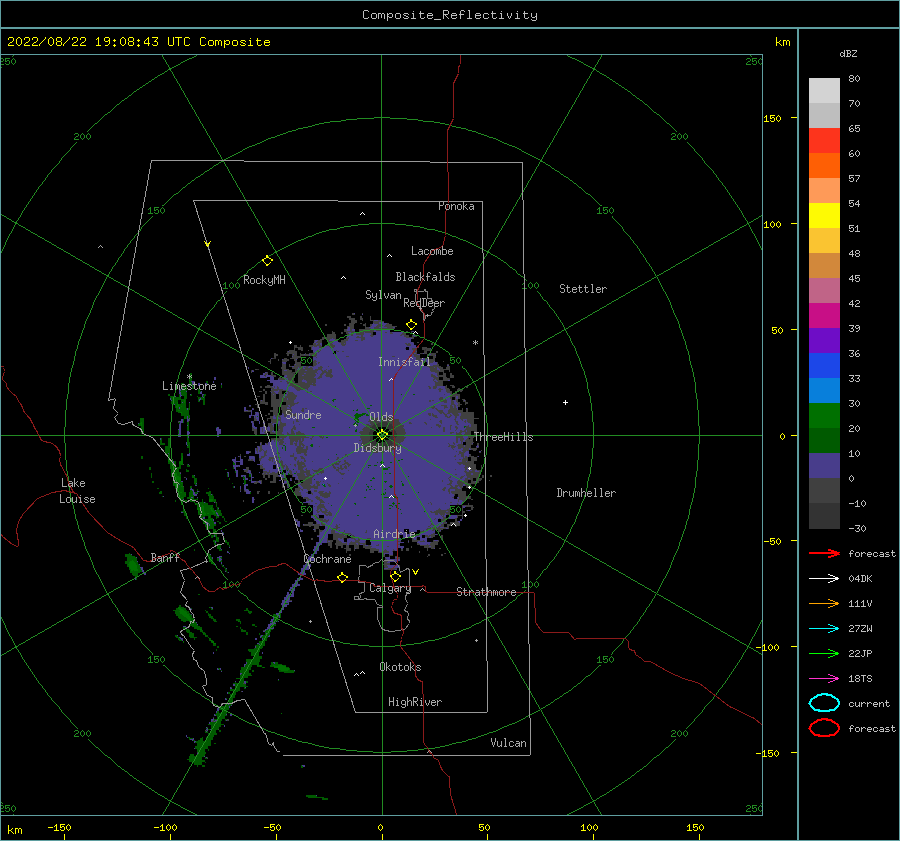
Task: Click the Strathmore label
Action: [486, 592]
